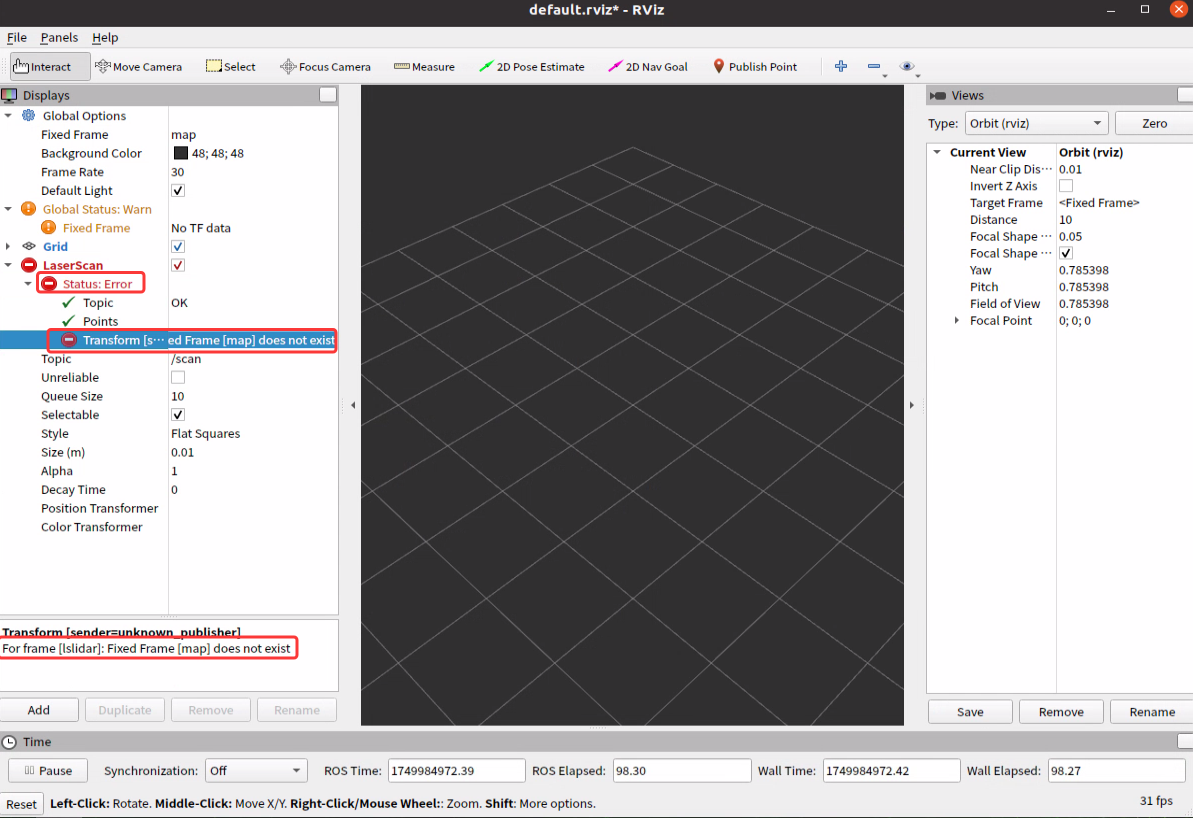Viewport: 1193px width, 818px height.
Task: Select the Interact tool
Action: pyautogui.click(x=47, y=66)
